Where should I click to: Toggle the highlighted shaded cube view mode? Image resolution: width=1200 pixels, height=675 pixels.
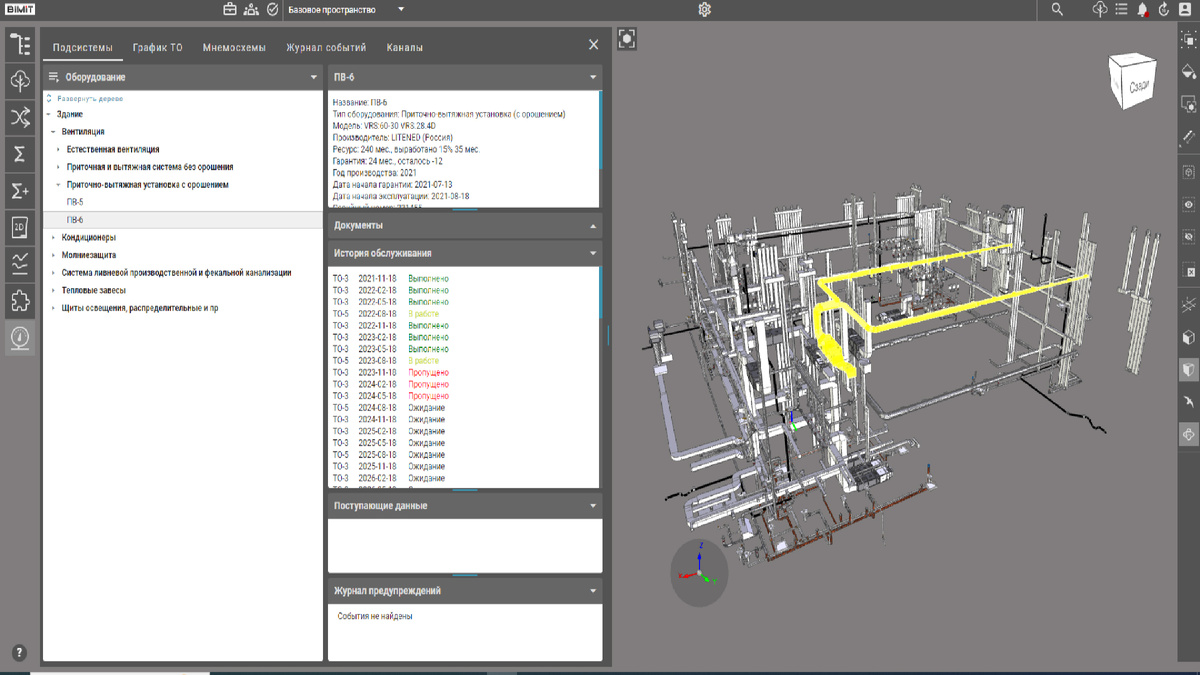1188,370
